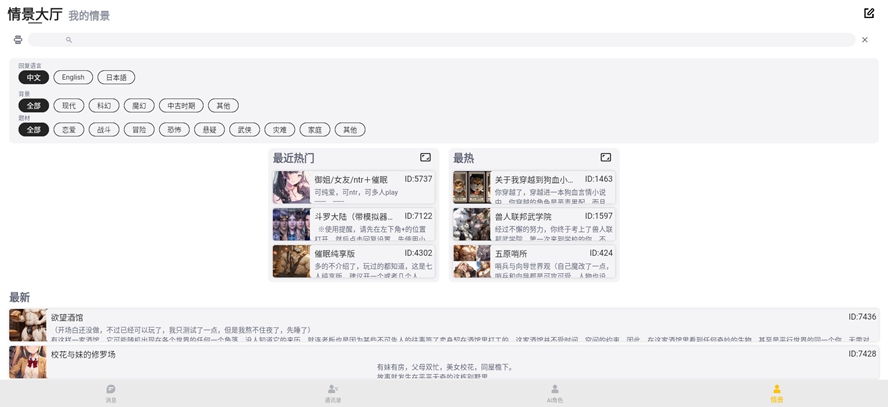Image resolution: width=888 pixels, height=407 pixels.
Task: Filter theme by 灾难
Action: pyautogui.click(x=280, y=130)
